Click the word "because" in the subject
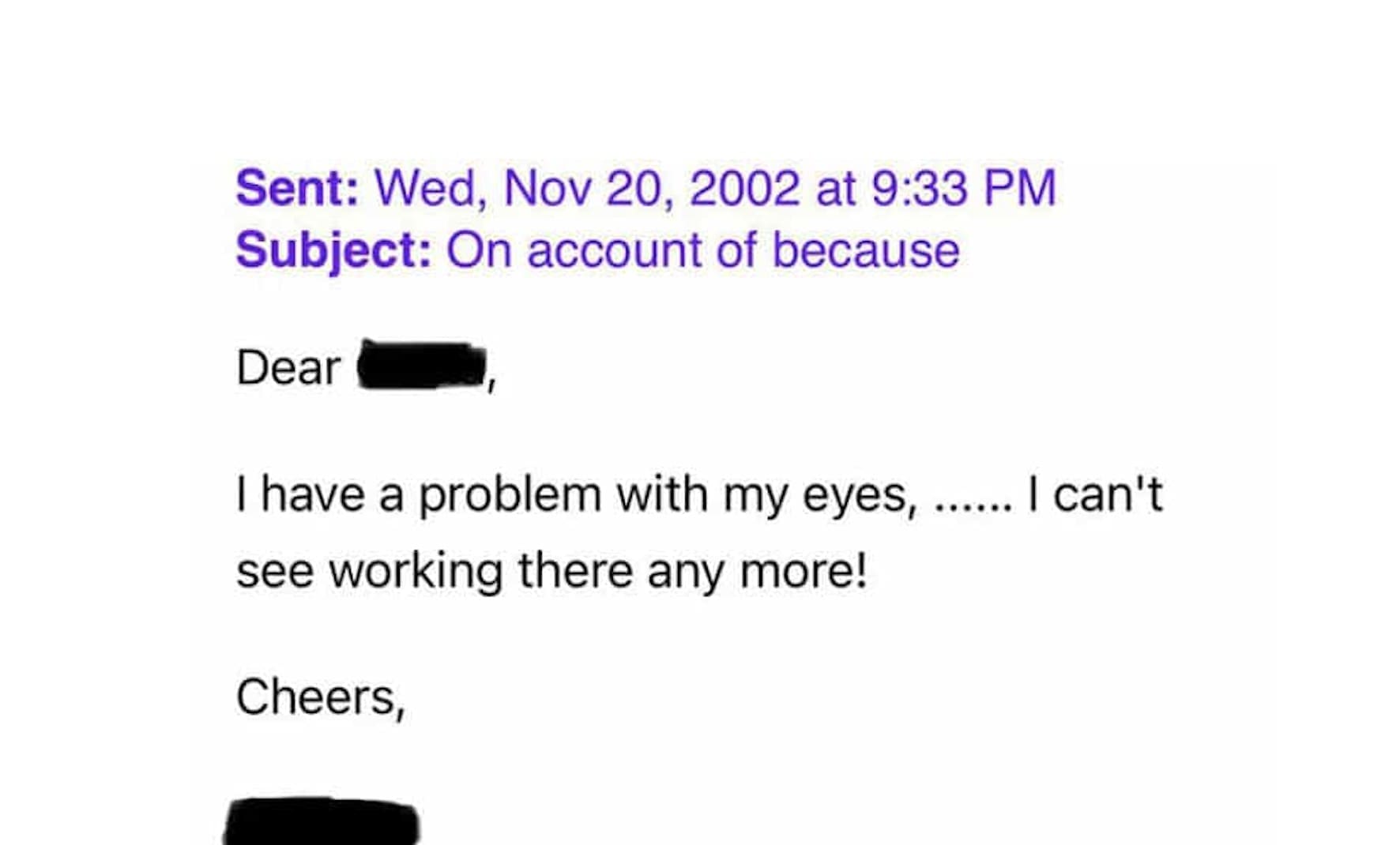Image resolution: width=1400 pixels, height=845 pixels. pos(865,250)
